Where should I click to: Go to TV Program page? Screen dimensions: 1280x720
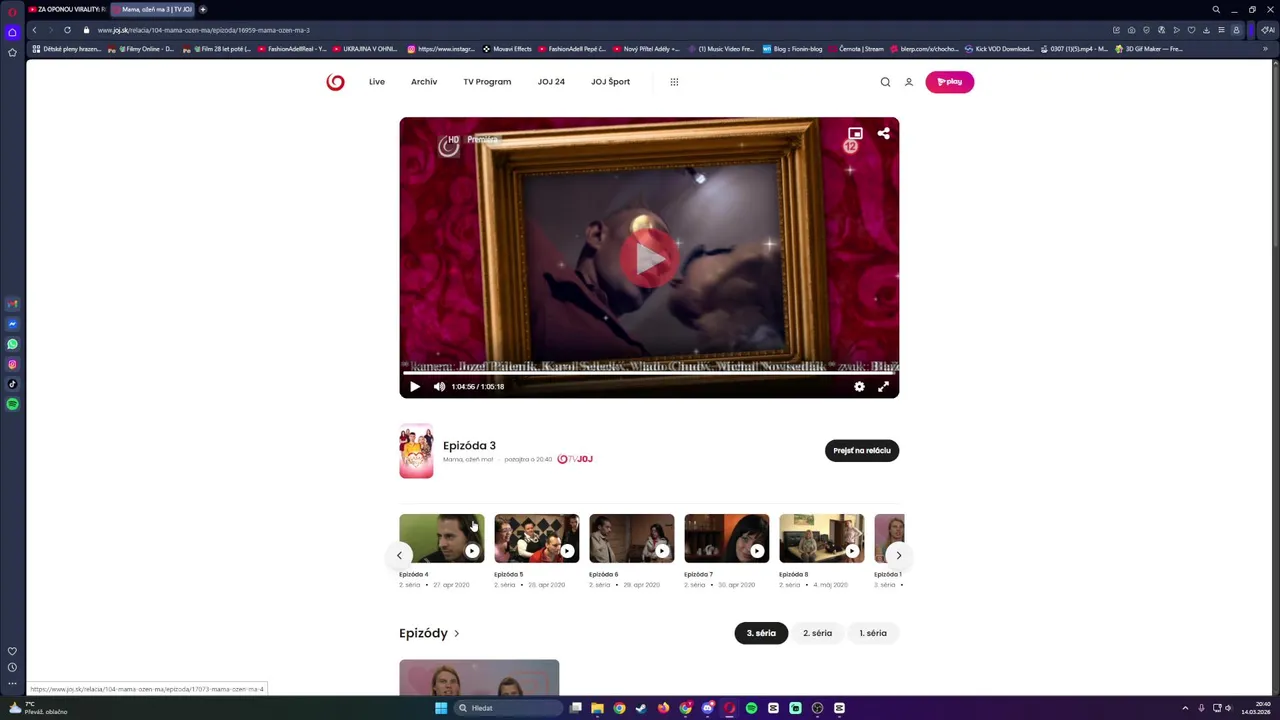[487, 82]
